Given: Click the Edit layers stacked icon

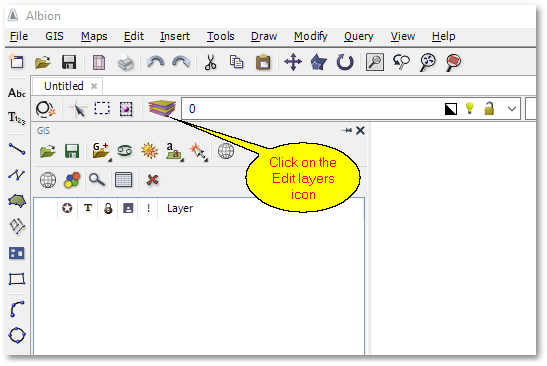Looking at the screenshot, I should [162, 108].
